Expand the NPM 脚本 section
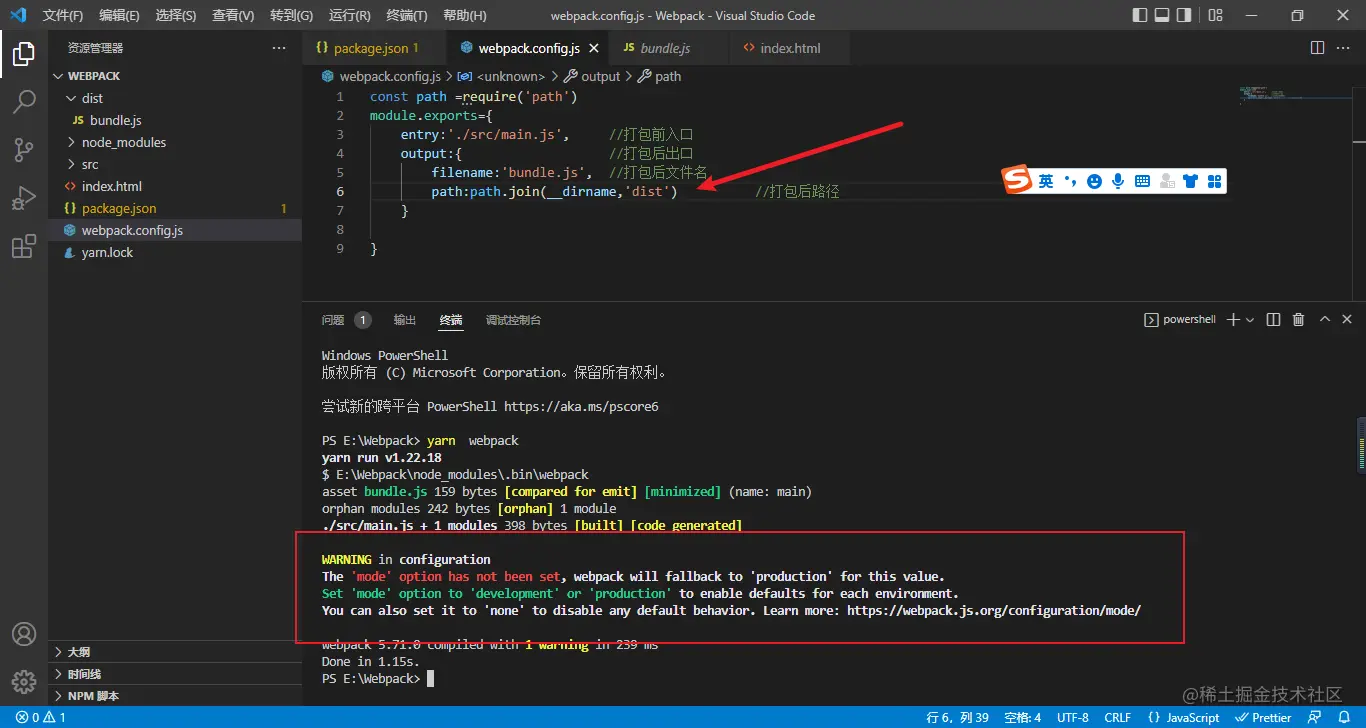Screen dimensions: 1366x728 (x=175, y=696)
